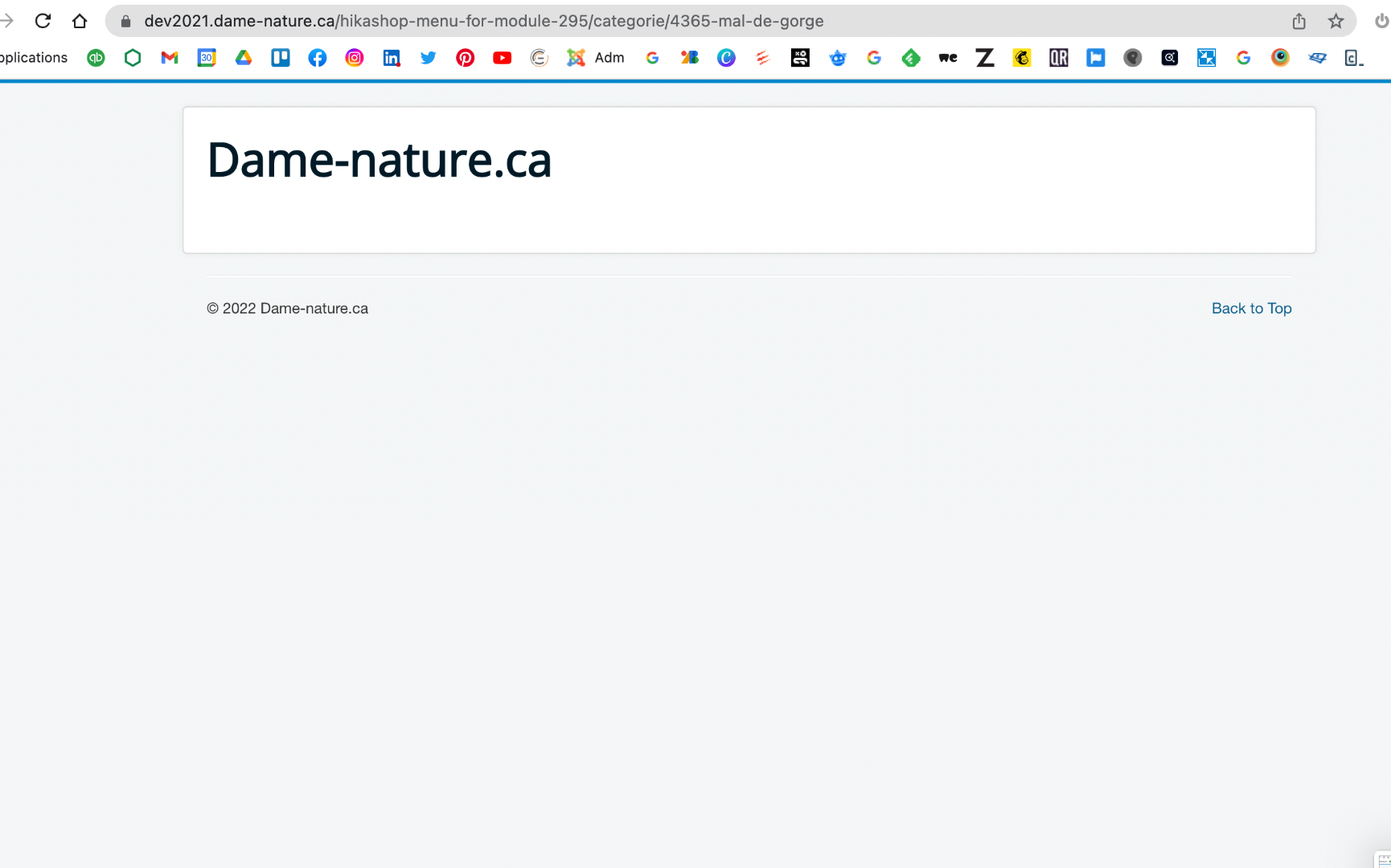Viewport: 1391px width, 868px height.
Task: Open the Google Drive bookmark
Action: point(244,58)
